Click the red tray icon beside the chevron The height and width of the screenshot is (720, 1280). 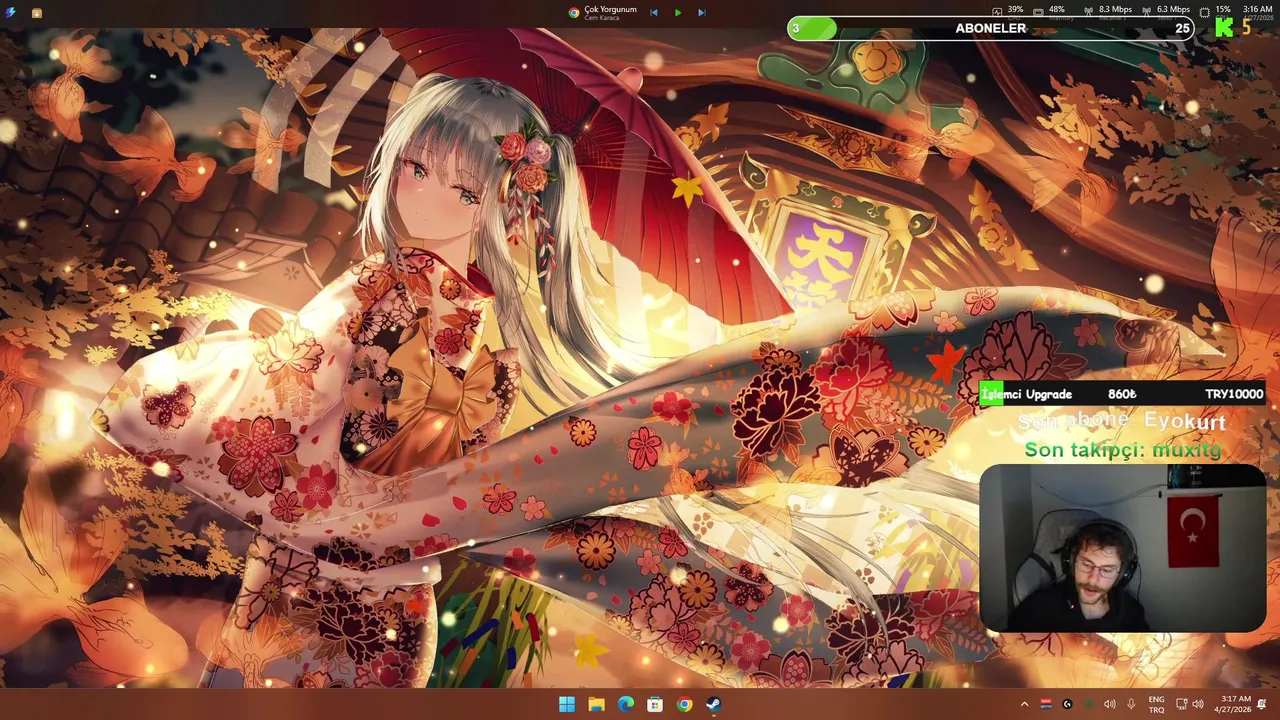(x=1046, y=704)
